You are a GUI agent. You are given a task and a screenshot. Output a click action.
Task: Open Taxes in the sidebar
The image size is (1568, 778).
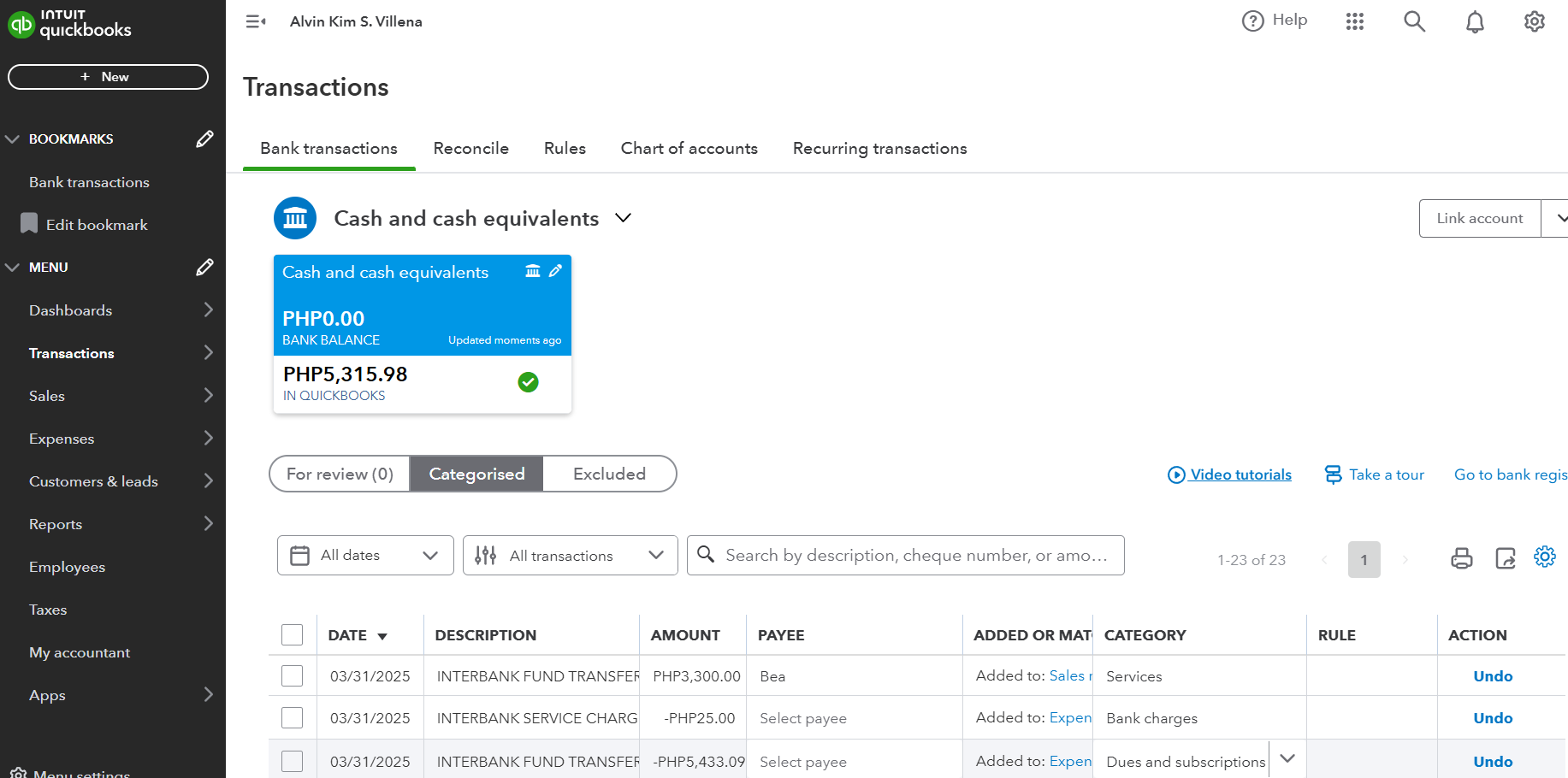(x=48, y=610)
